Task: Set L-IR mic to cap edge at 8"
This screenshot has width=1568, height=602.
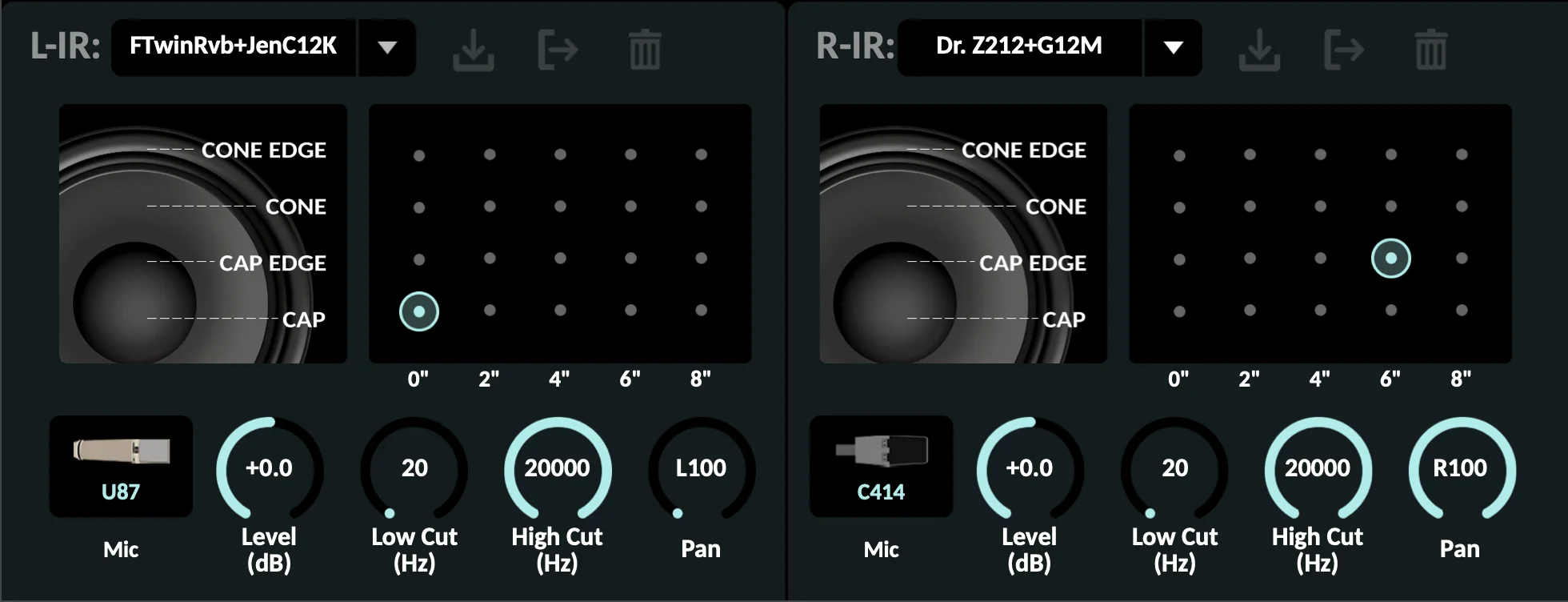Action: (x=702, y=259)
